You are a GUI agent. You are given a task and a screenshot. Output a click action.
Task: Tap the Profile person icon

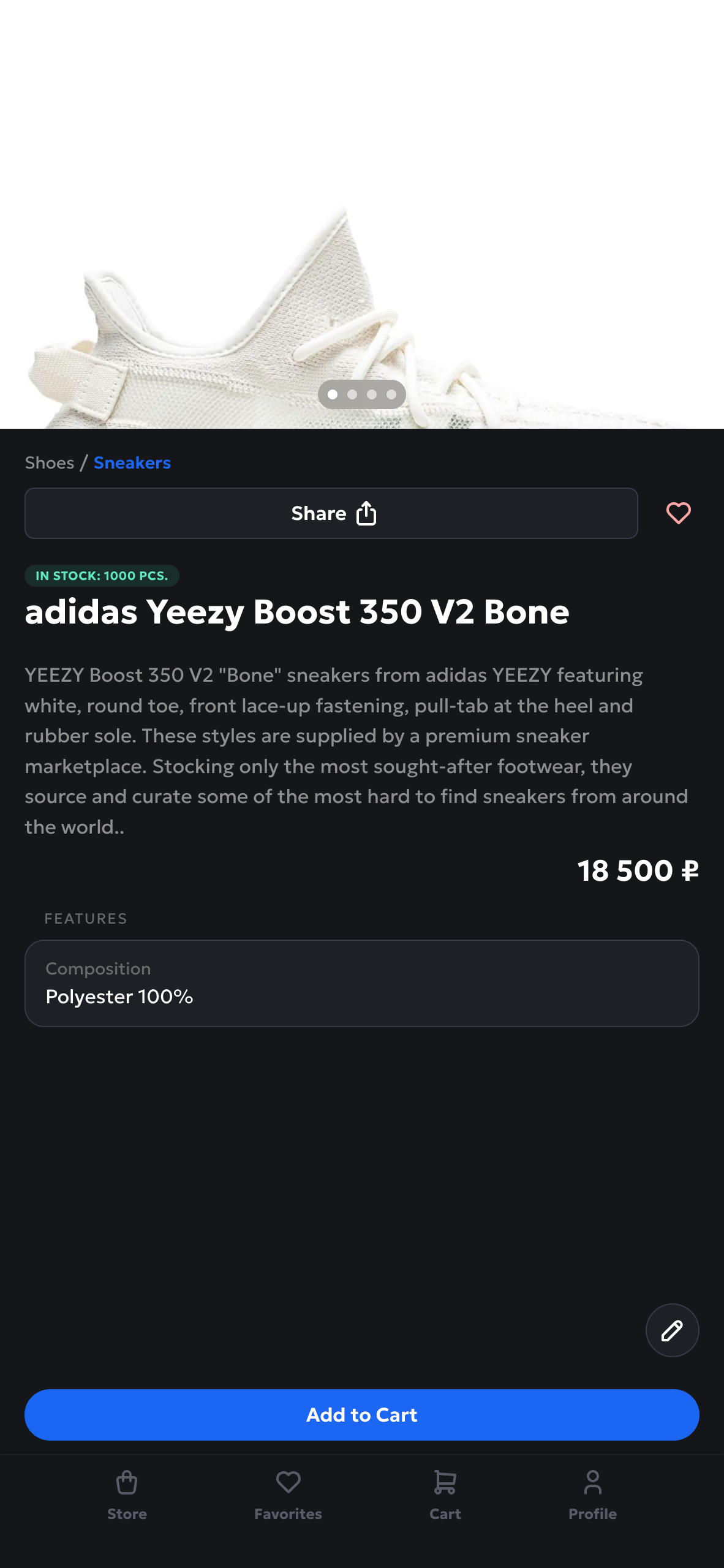tap(592, 1482)
